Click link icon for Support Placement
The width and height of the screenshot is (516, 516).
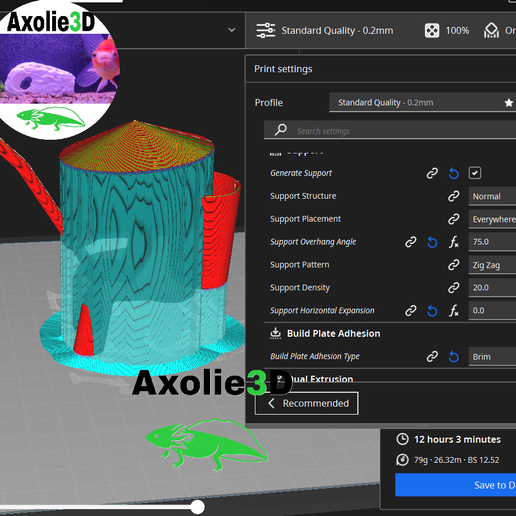pos(454,219)
